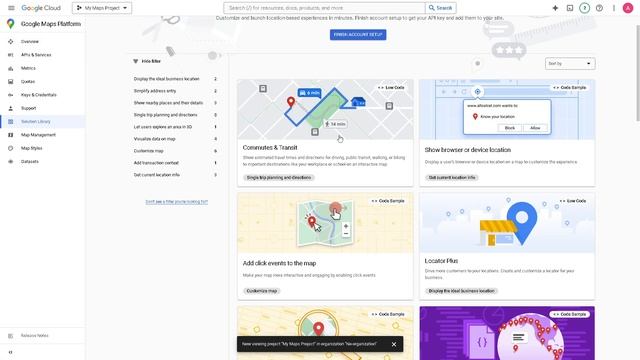The width and height of the screenshot is (640, 360).
Task: Filter by Simplify address entry
Action: point(176,91)
